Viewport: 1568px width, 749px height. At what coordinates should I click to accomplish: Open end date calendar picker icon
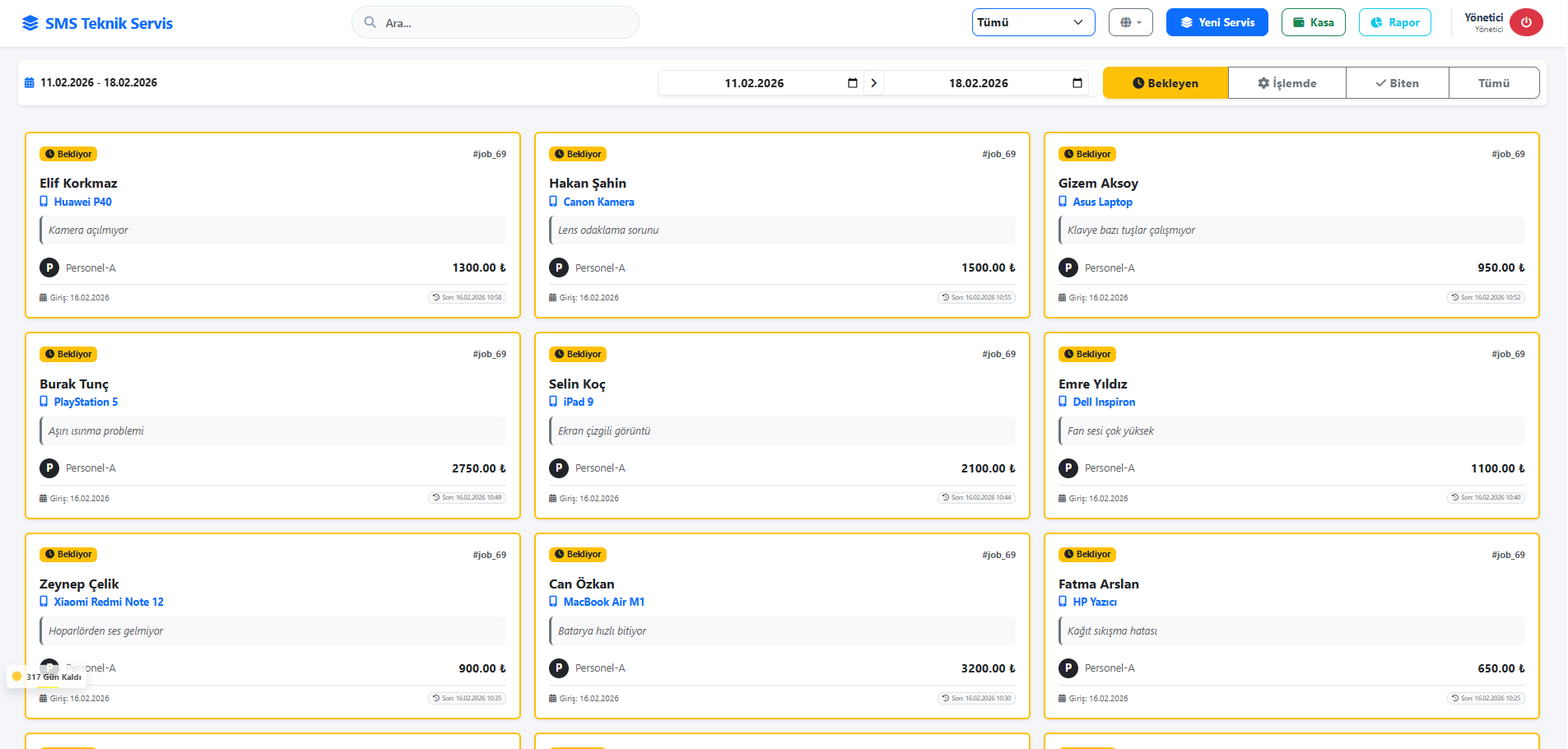click(x=1077, y=83)
